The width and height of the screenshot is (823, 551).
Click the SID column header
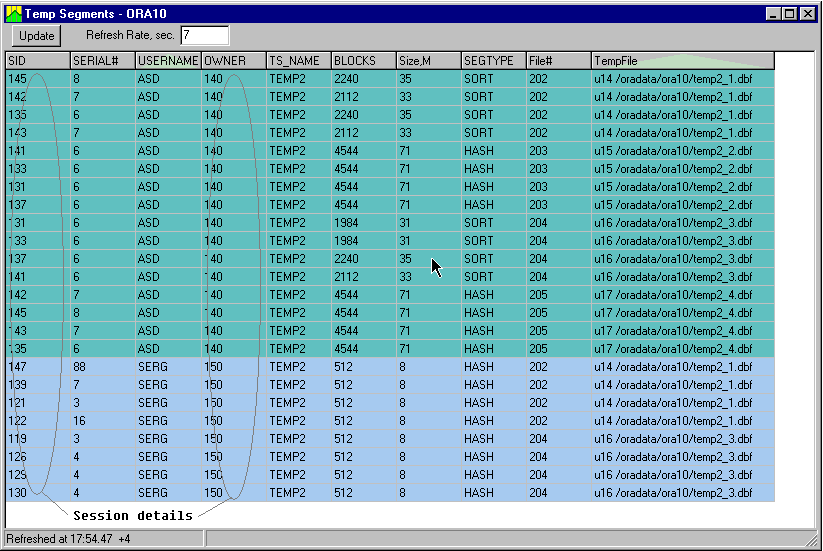[38, 61]
